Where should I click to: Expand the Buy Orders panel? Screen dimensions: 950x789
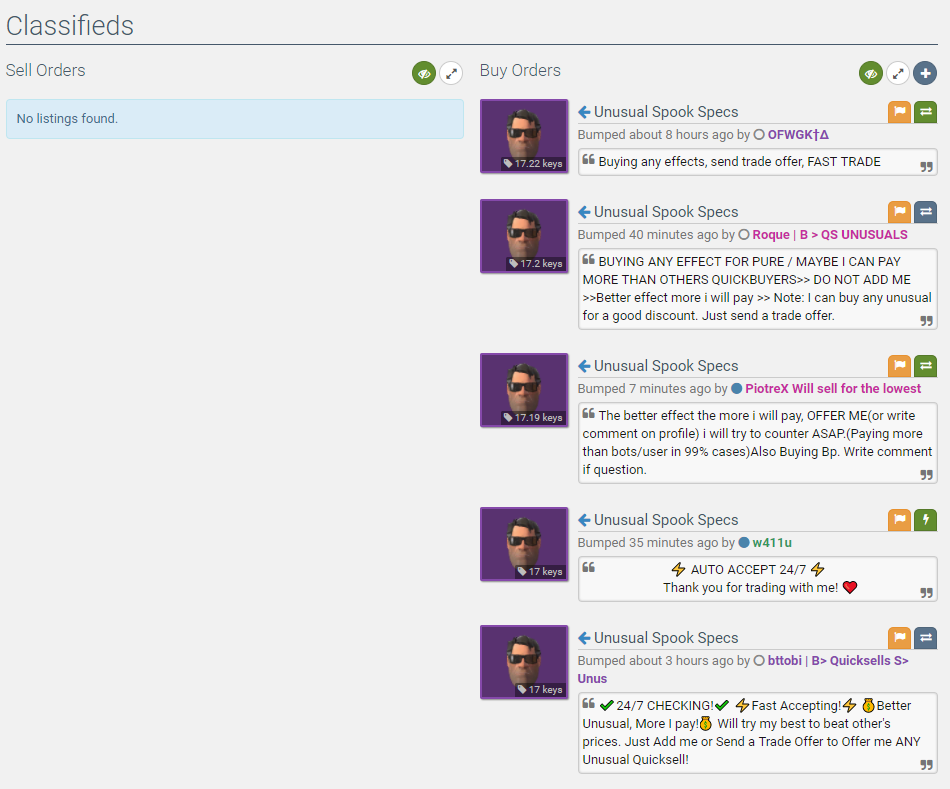click(x=898, y=73)
